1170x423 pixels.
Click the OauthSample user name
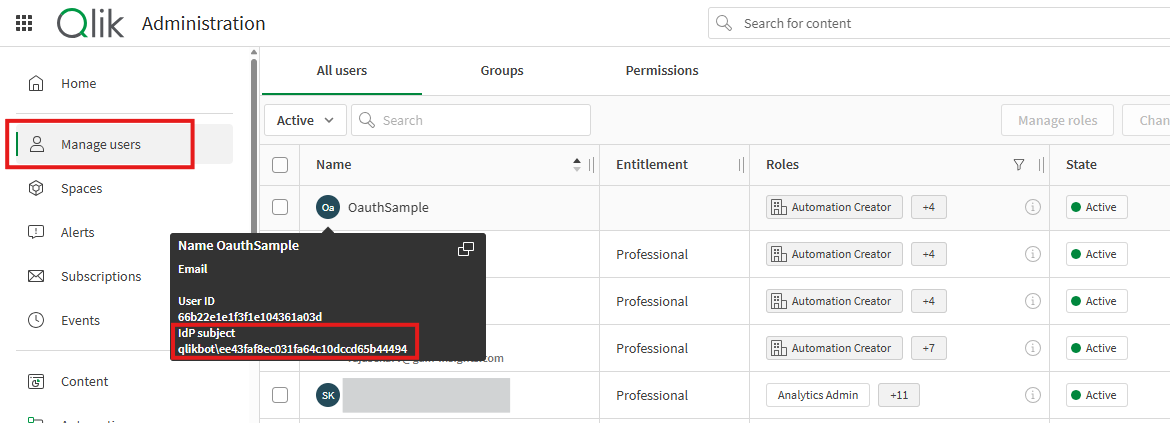click(388, 207)
